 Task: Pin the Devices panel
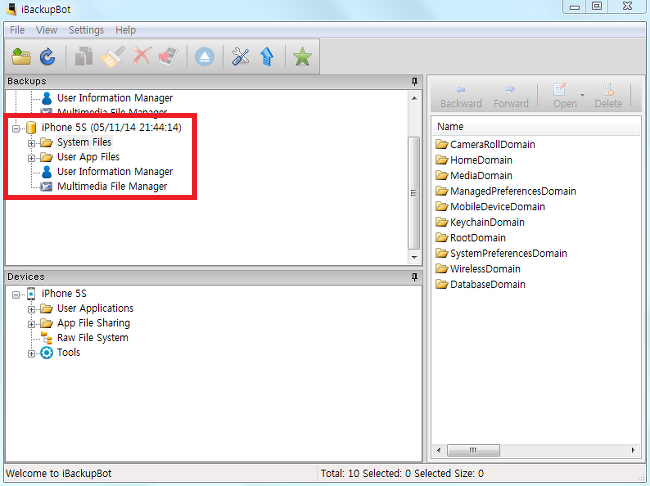[x=415, y=277]
